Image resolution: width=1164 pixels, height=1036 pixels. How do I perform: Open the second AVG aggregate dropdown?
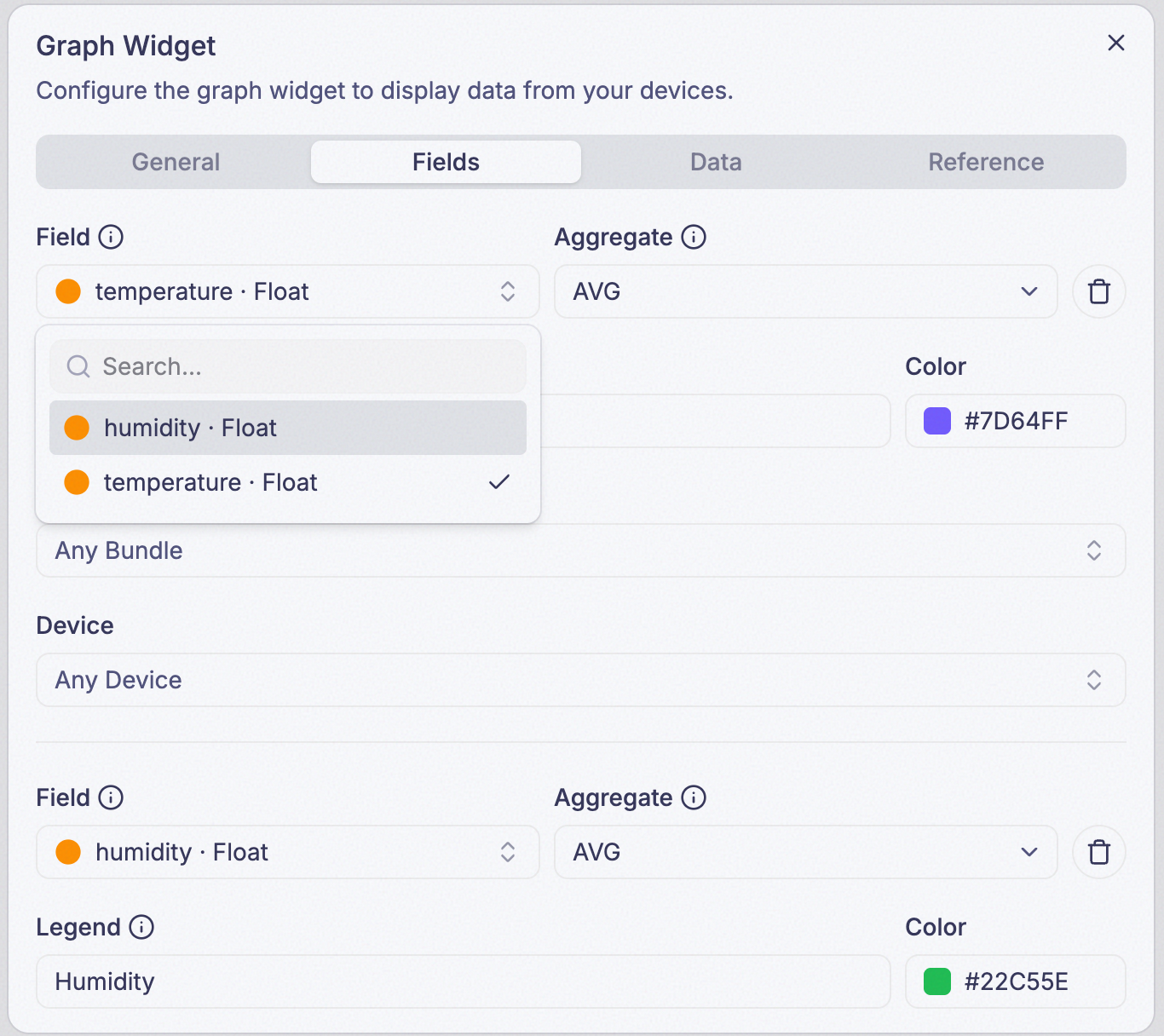805,852
